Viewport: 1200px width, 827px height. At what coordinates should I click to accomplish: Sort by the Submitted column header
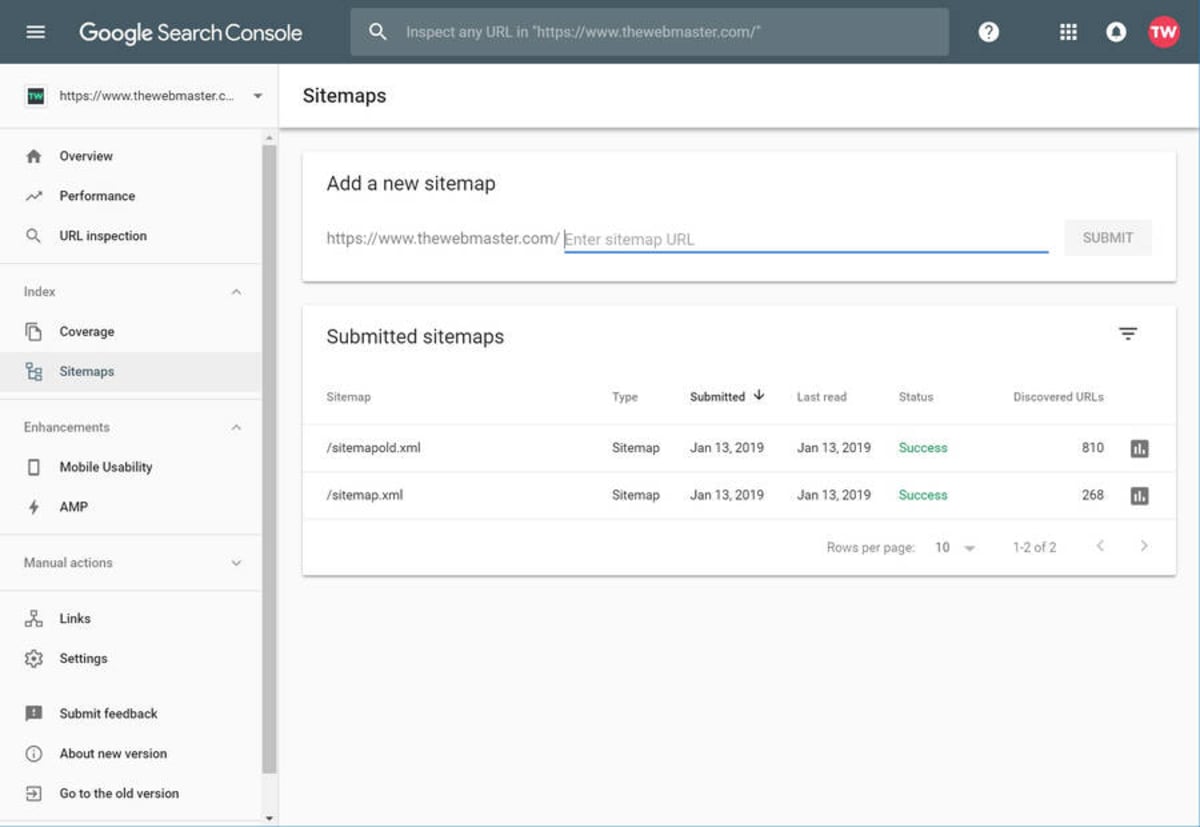coord(717,397)
